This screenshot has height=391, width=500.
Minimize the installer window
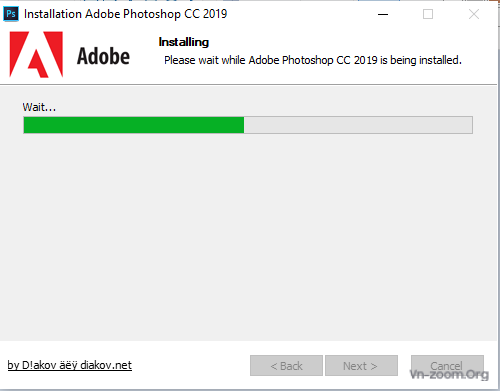[x=383, y=14]
